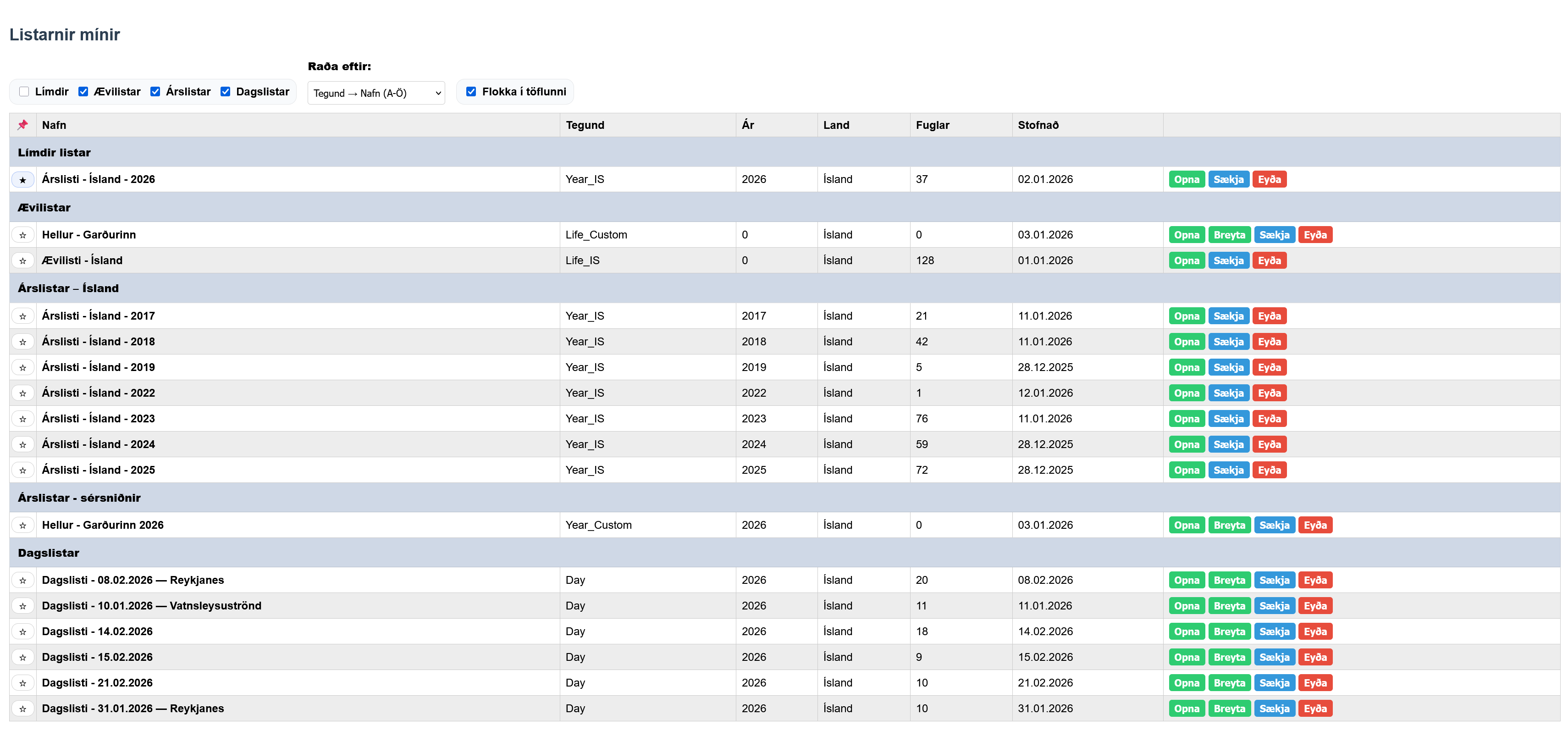Click the pin icon column header
1568x731 pixels.
[22, 125]
